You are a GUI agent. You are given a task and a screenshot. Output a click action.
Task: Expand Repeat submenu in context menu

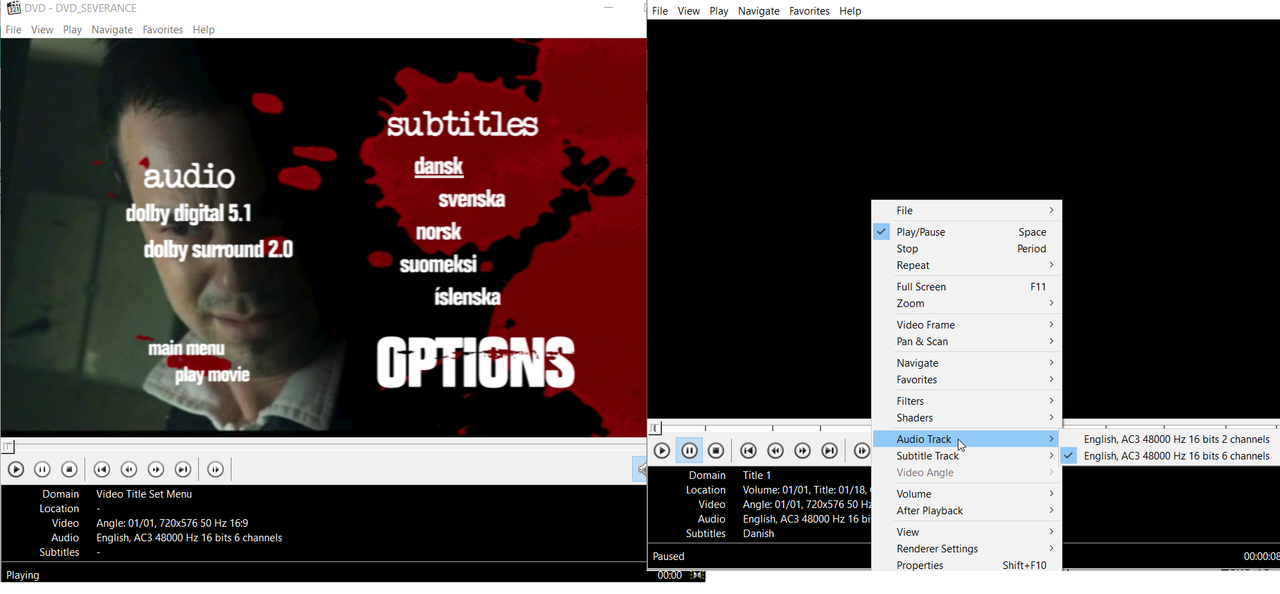(x=966, y=266)
